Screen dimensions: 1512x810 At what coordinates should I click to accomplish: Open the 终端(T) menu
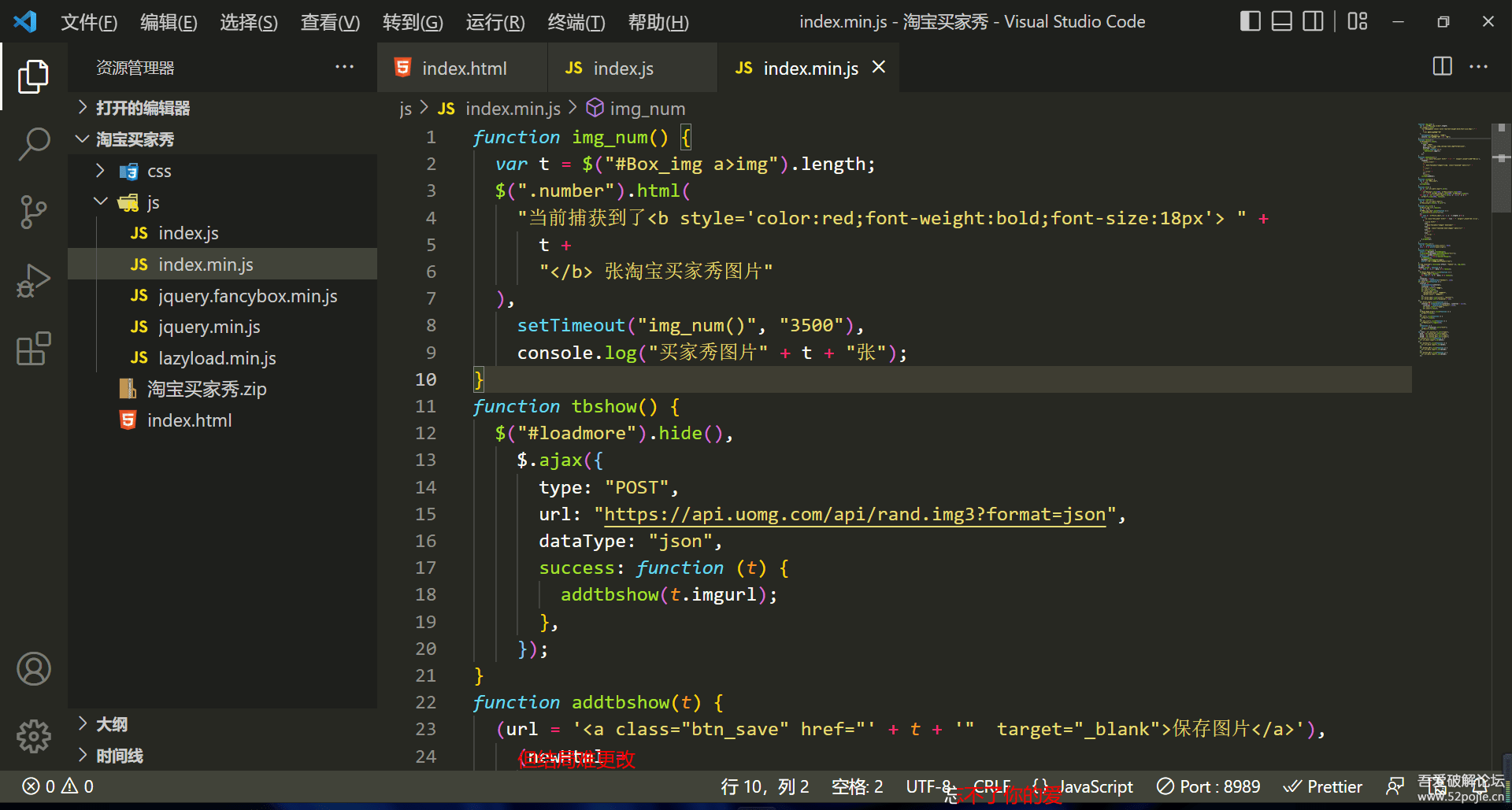[x=576, y=22]
